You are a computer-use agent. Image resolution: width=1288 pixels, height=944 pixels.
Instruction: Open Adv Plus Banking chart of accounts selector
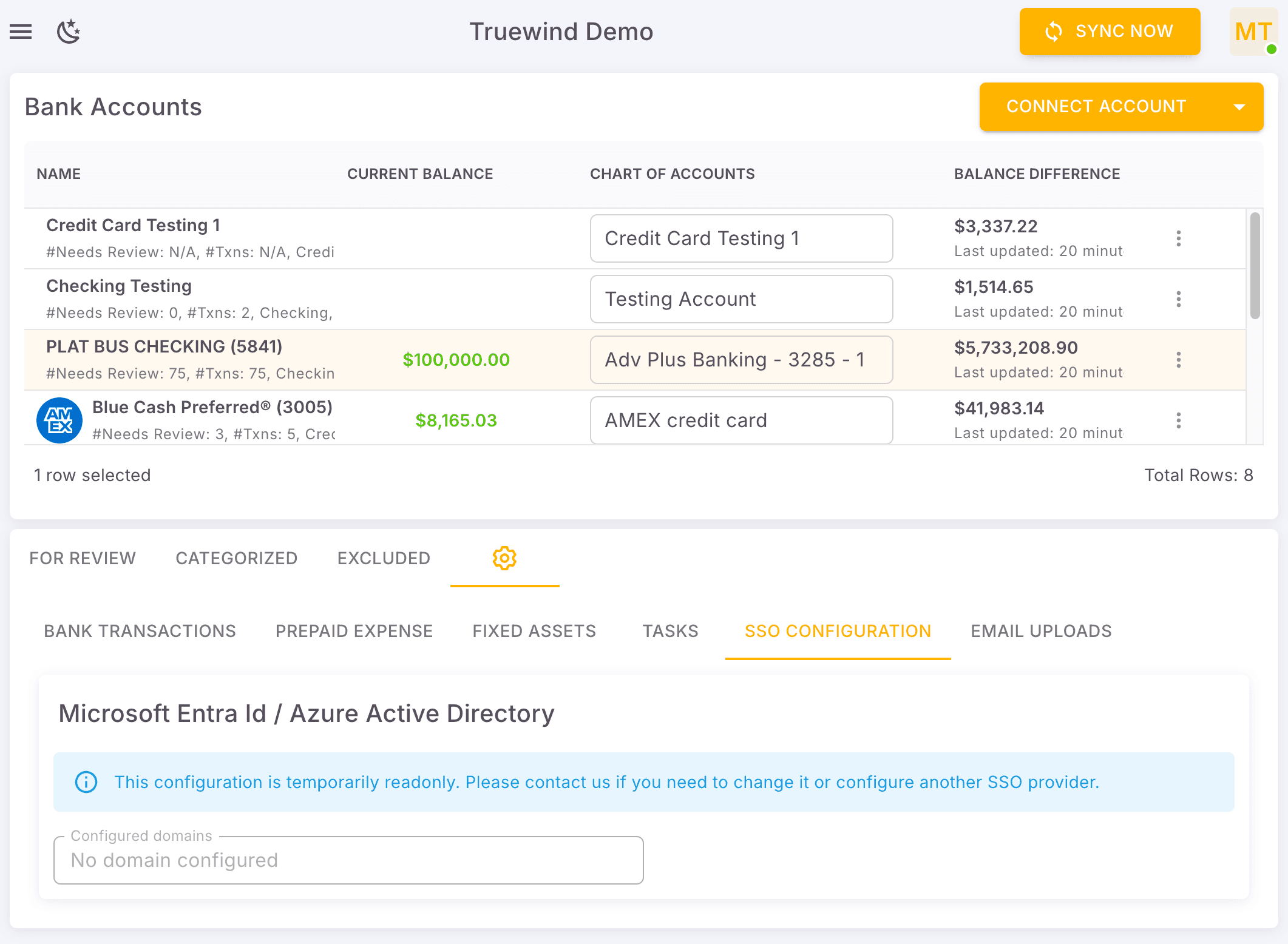click(x=741, y=360)
